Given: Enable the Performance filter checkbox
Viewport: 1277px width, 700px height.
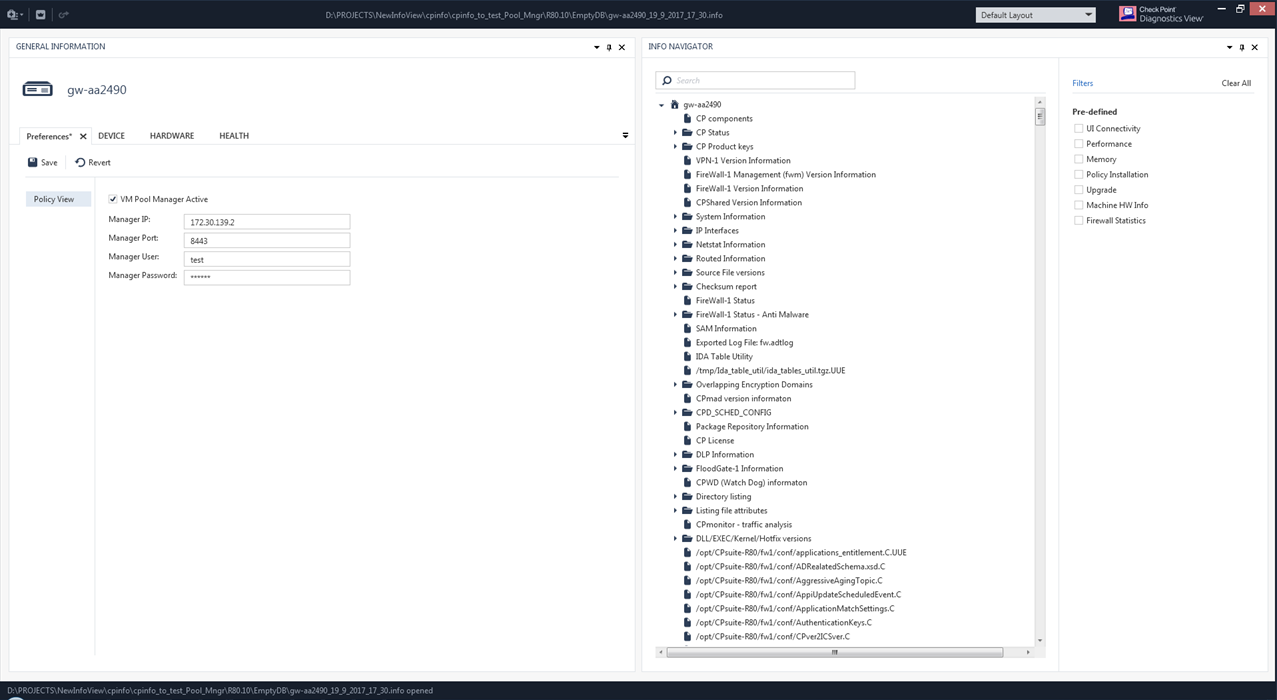Looking at the screenshot, I should pos(1078,144).
